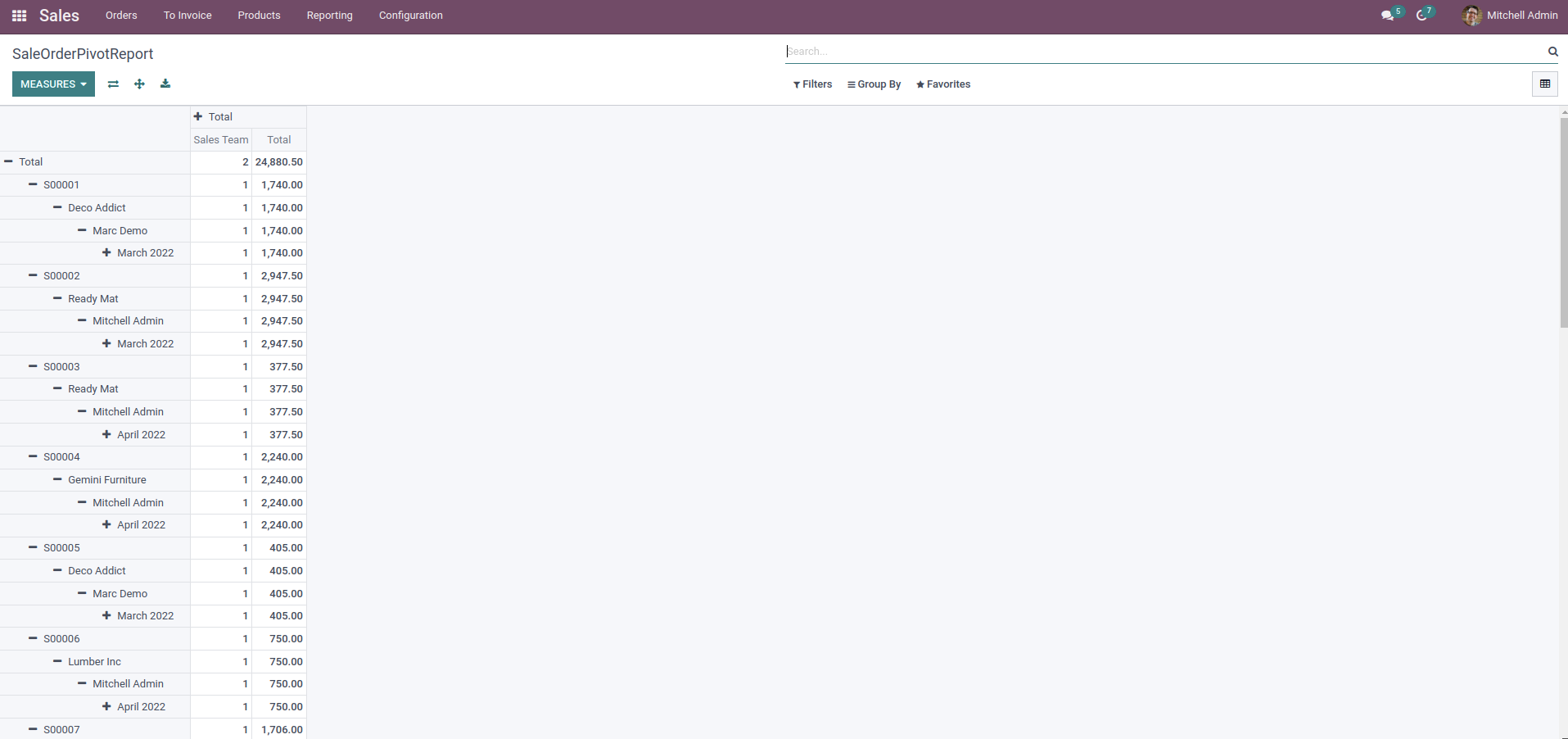The image size is (1568, 739).
Task: Open the Orders menu
Action: [x=121, y=16]
